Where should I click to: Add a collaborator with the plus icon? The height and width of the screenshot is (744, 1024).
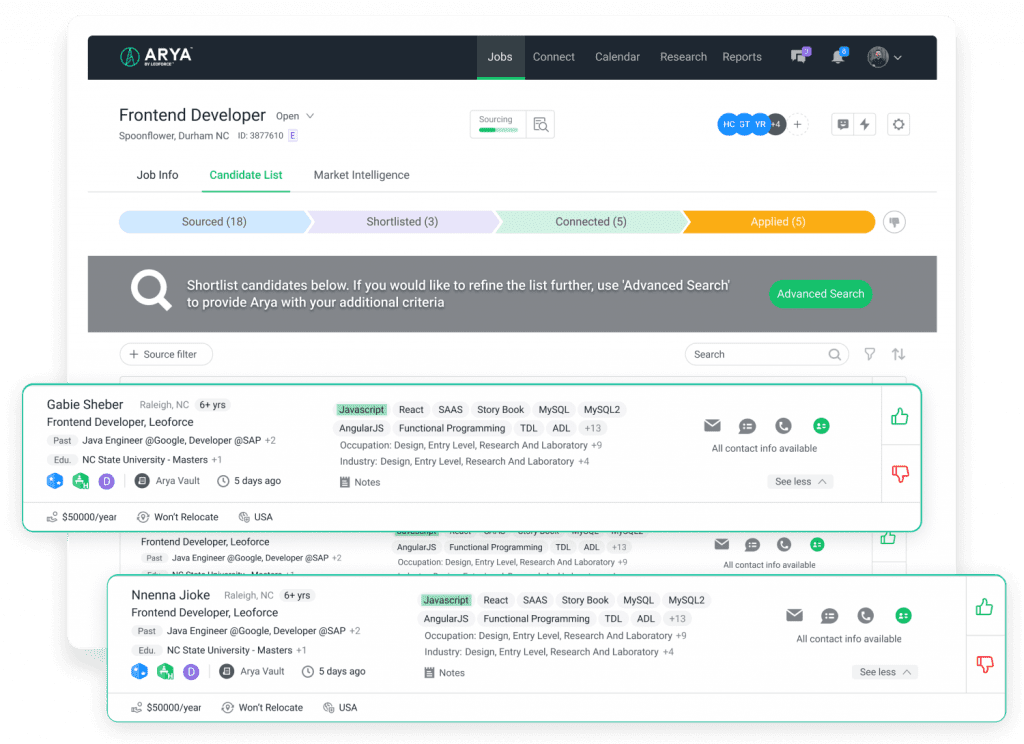tap(797, 124)
